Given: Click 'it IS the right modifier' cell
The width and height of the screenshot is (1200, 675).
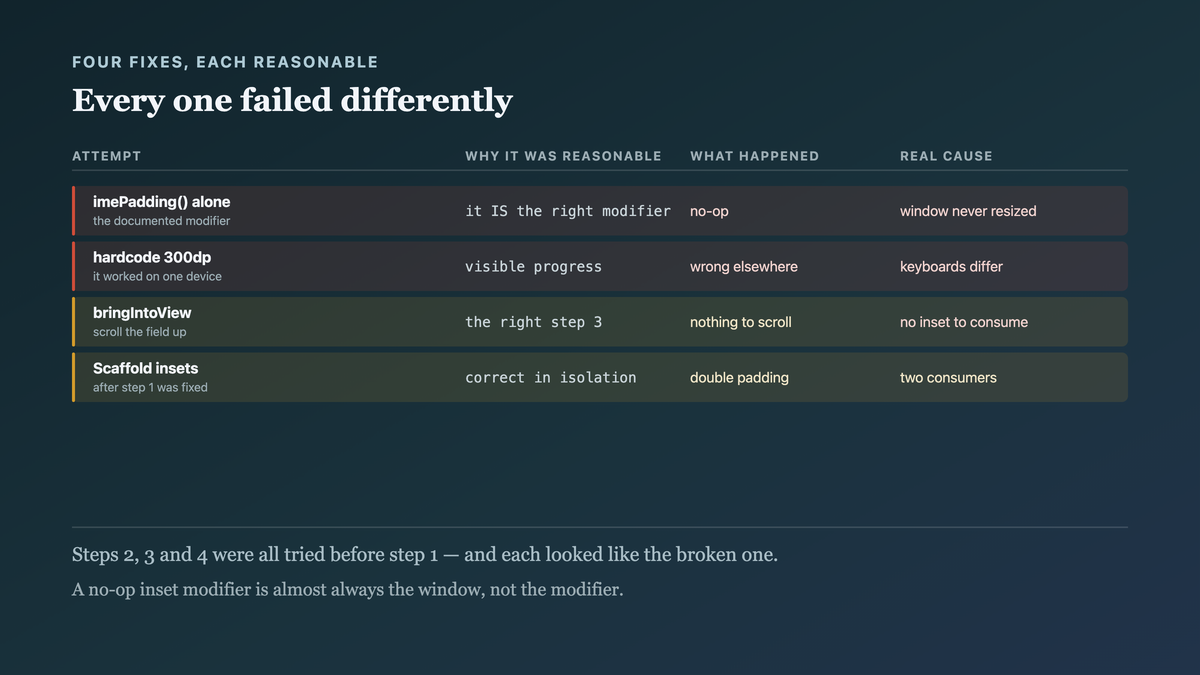Looking at the screenshot, I should coord(568,211).
